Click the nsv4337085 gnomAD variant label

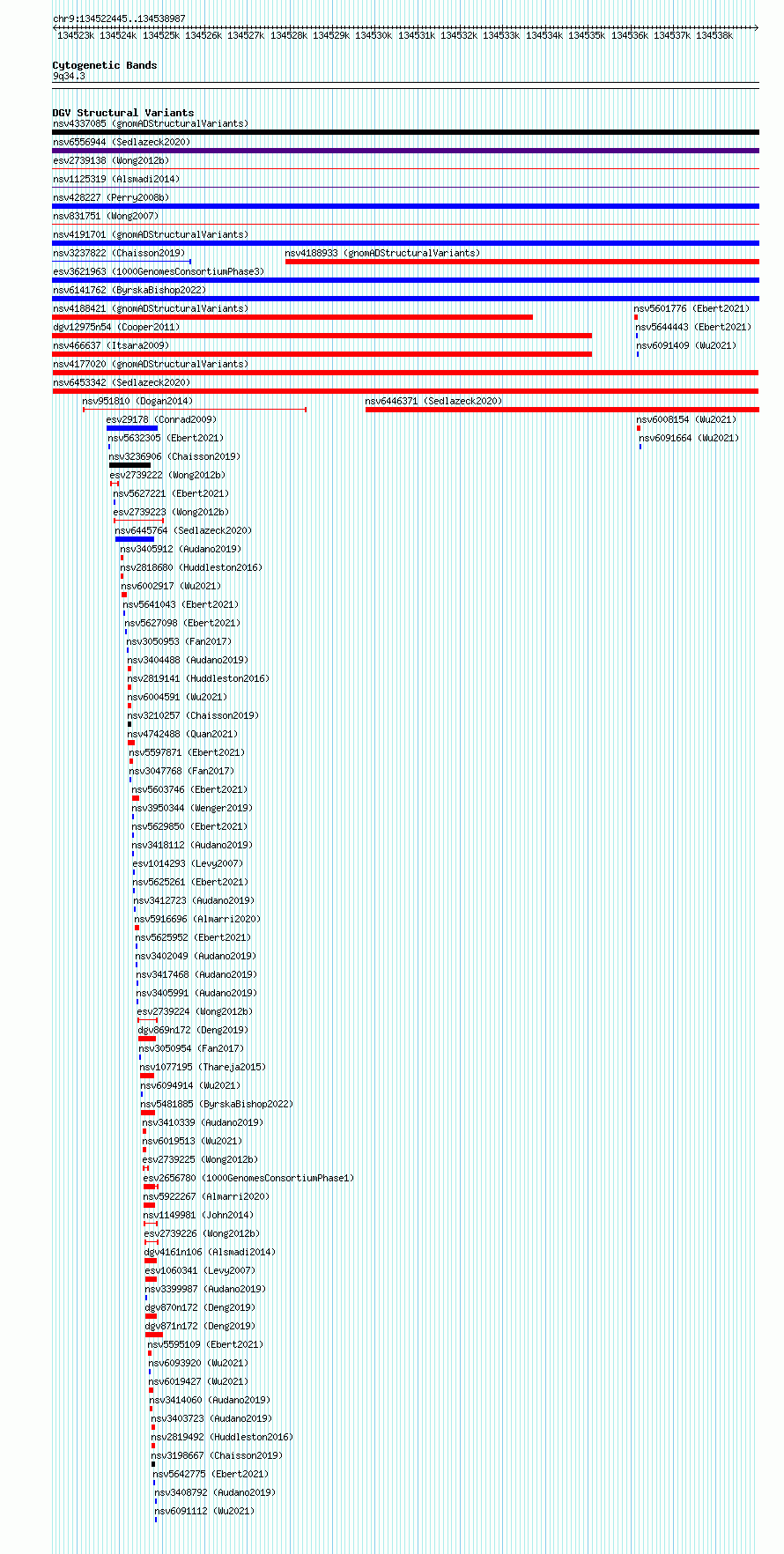click(x=151, y=124)
